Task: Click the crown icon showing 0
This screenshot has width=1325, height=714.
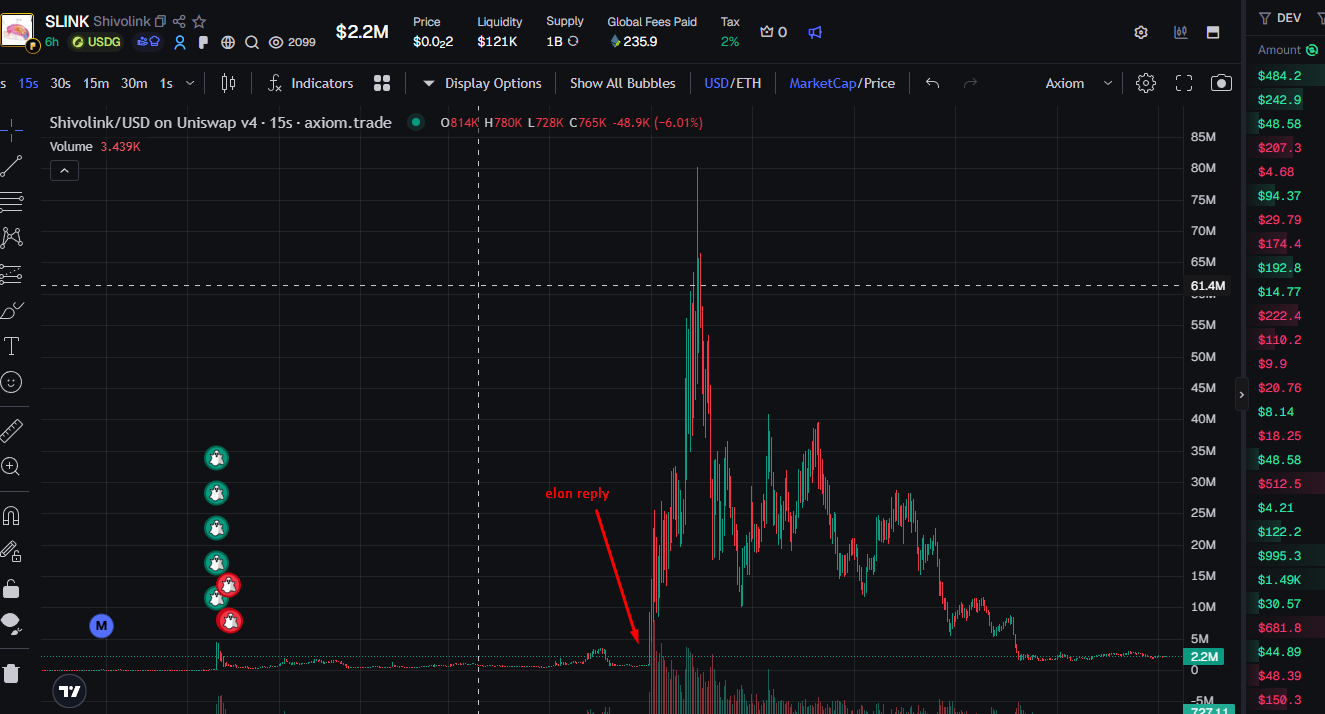Action: [x=773, y=32]
